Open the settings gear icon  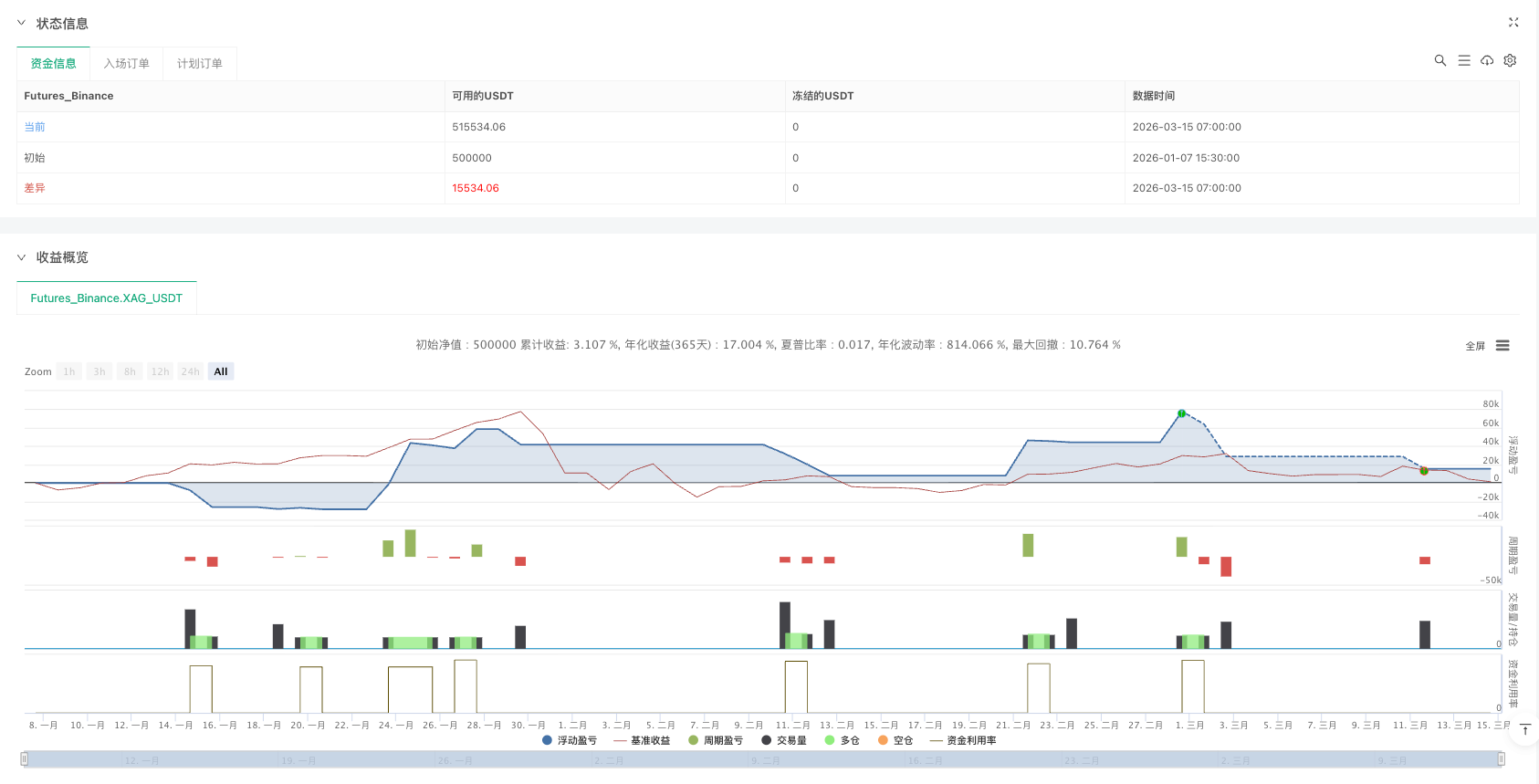click(x=1510, y=60)
